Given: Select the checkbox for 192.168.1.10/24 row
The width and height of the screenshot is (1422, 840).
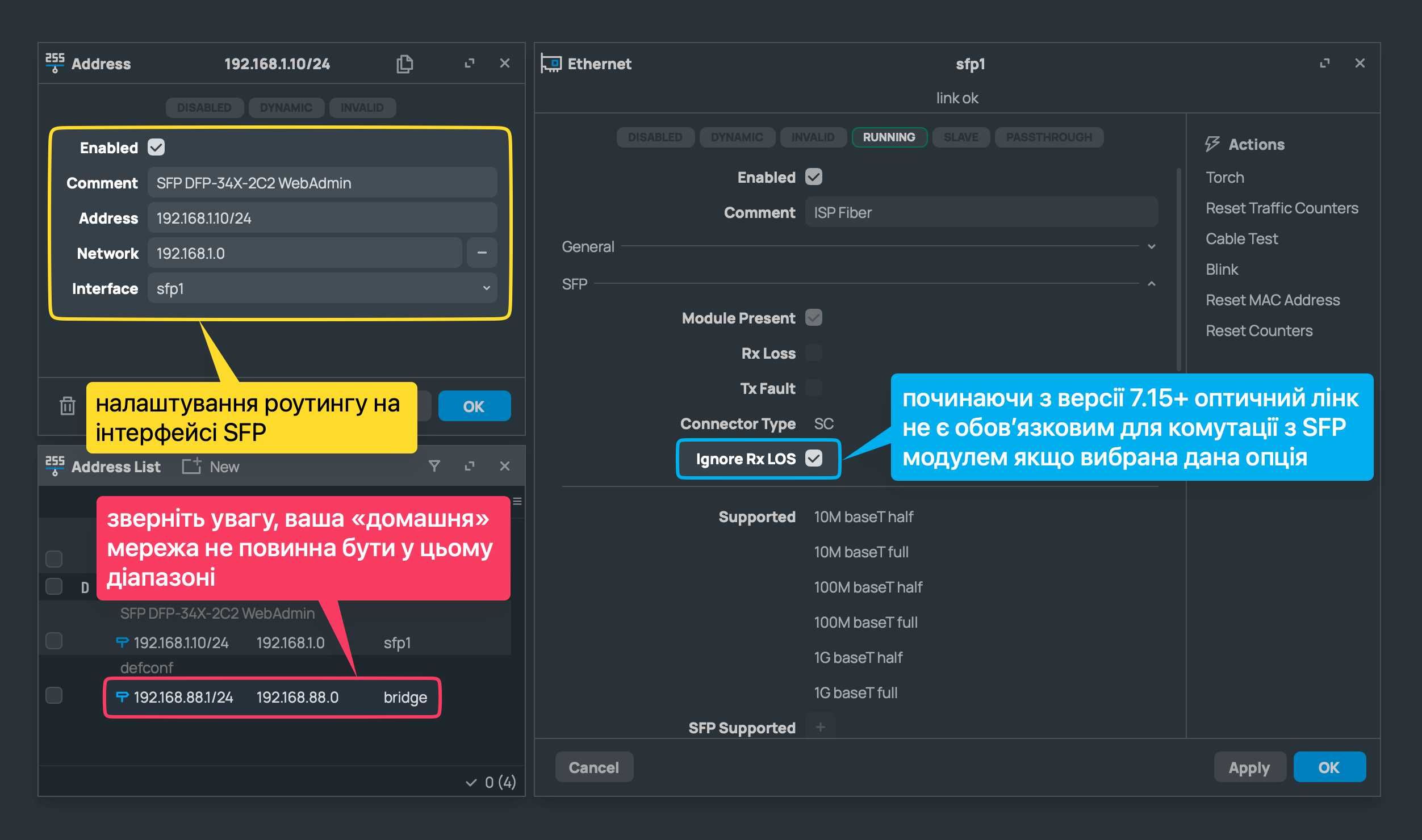Looking at the screenshot, I should click(x=54, y=641).
